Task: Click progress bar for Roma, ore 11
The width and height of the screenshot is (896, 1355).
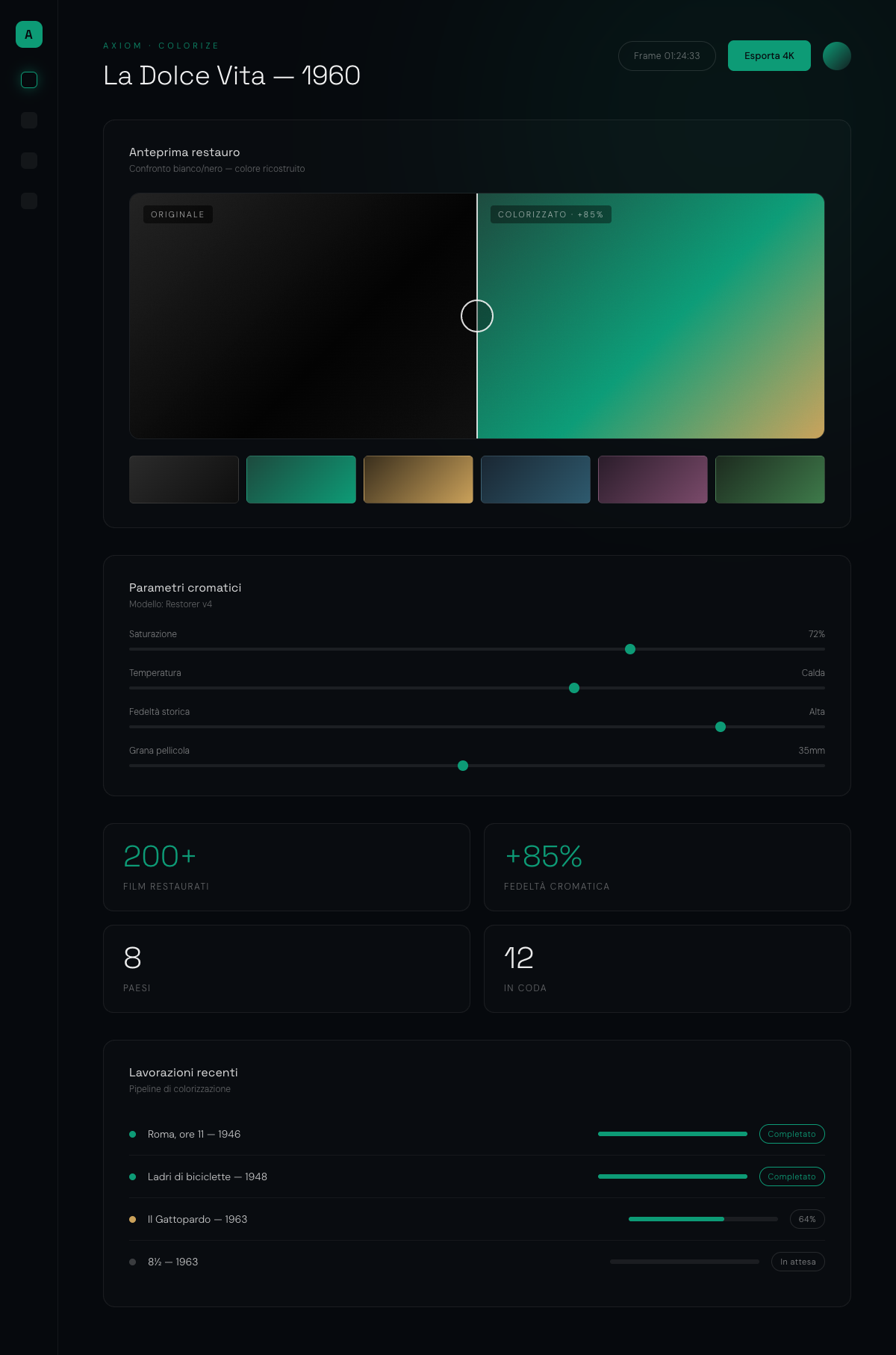Action: click(673, 1134)
